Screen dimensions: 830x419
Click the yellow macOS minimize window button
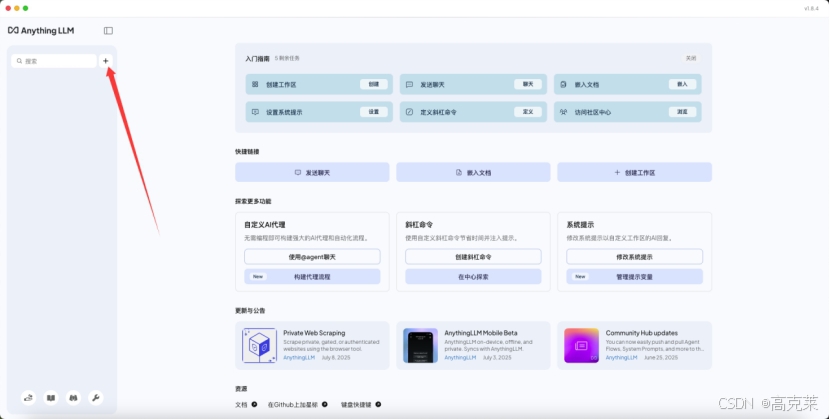pos(17,8)
